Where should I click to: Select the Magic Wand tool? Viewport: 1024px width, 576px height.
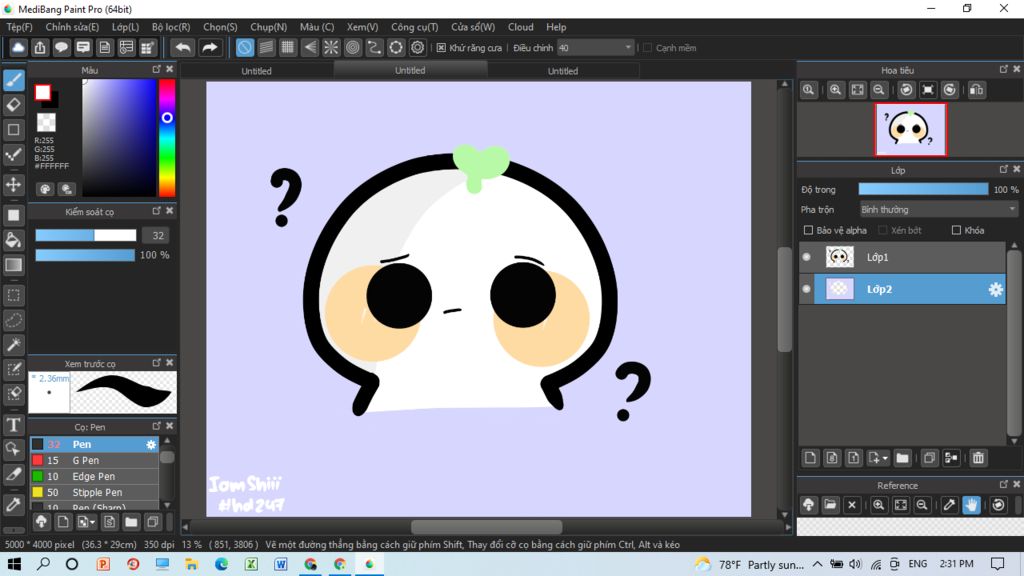click(x=14, y=345)
